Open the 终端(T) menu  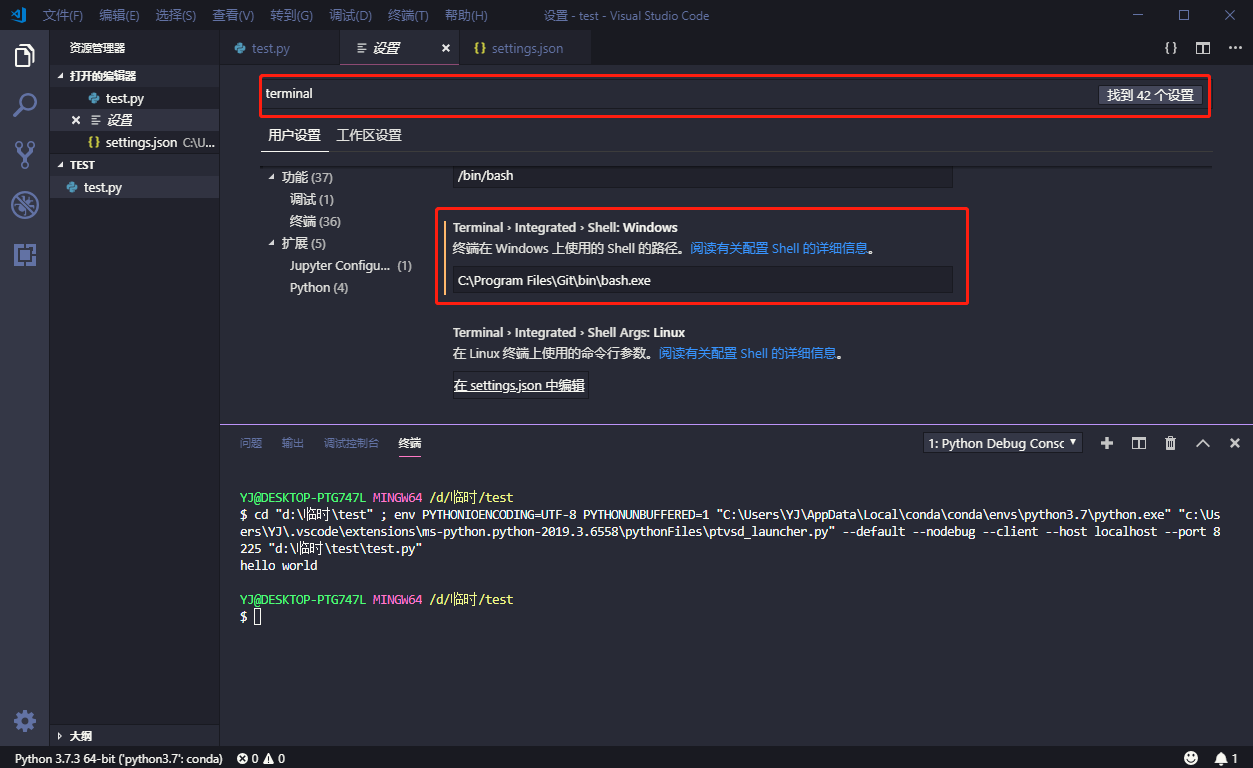pyautogui.click(x=408, y=15)
